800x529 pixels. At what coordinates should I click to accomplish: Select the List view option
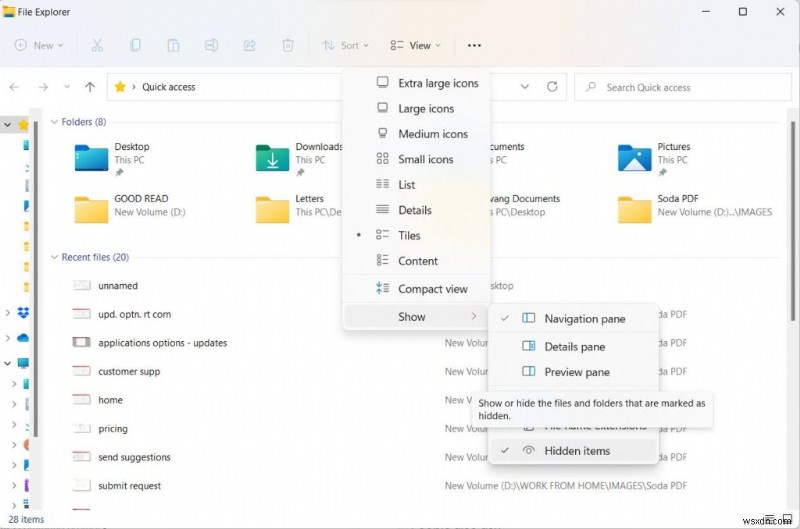(x=416, y=185)
